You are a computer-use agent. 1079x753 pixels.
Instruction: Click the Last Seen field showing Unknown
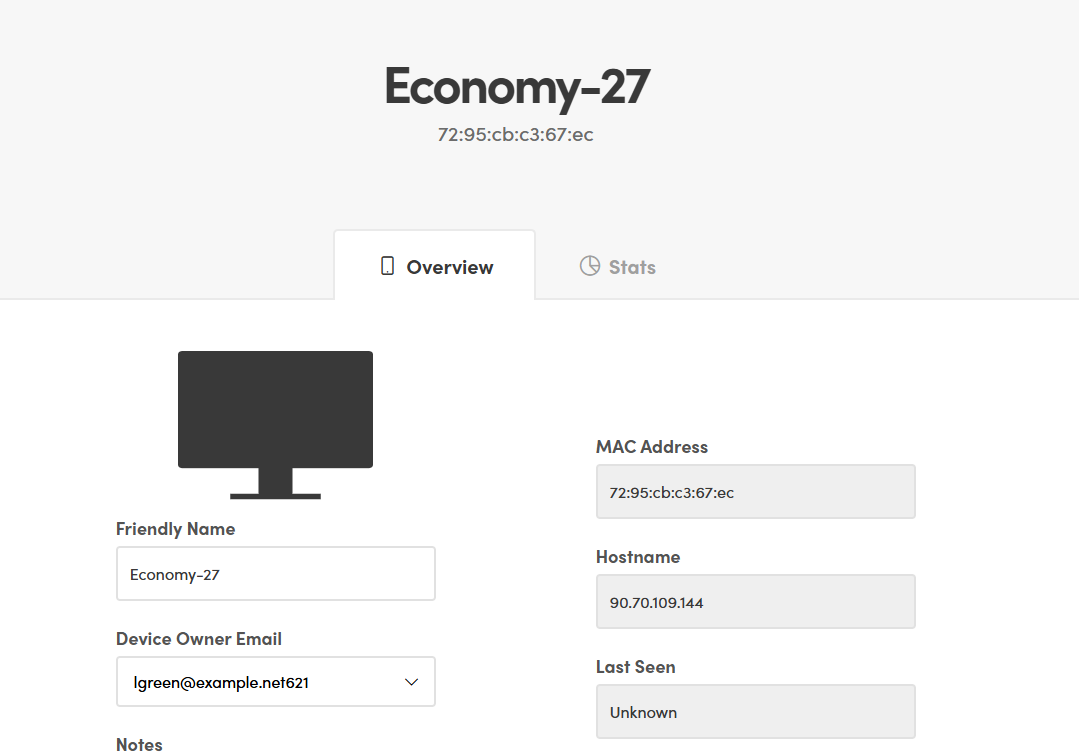tap(756, 712)
